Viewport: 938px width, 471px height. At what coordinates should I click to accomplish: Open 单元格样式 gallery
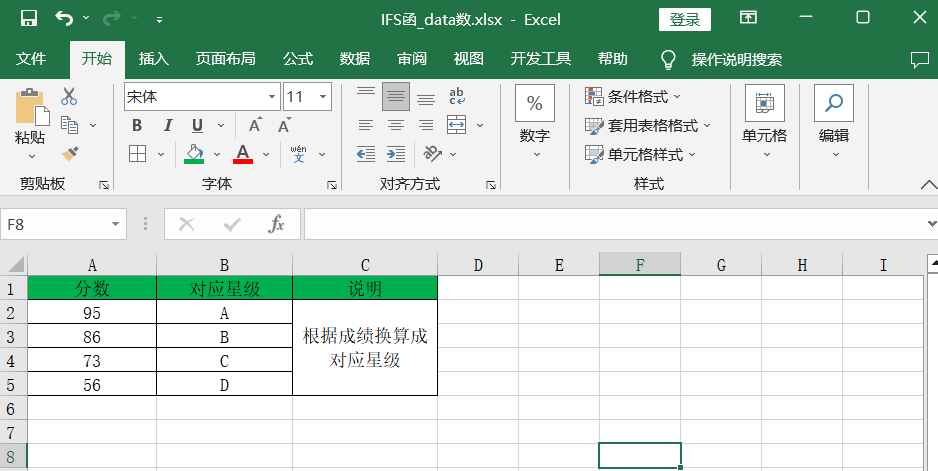click(641, 154)
